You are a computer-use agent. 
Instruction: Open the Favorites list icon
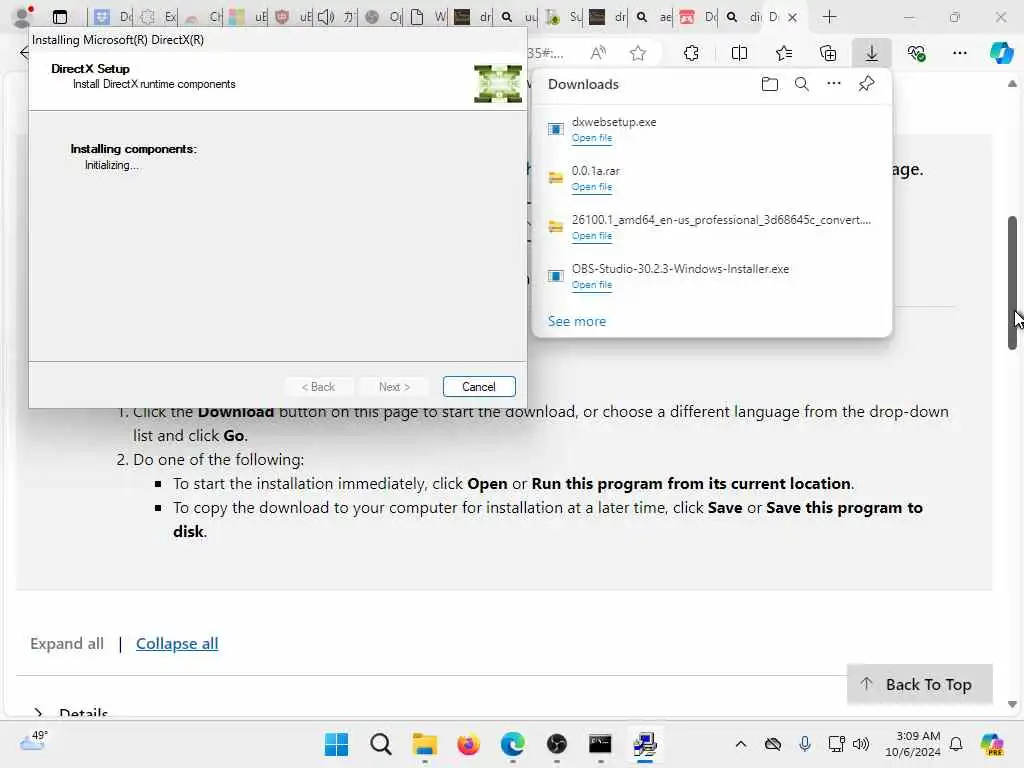(x=784, y=53)
